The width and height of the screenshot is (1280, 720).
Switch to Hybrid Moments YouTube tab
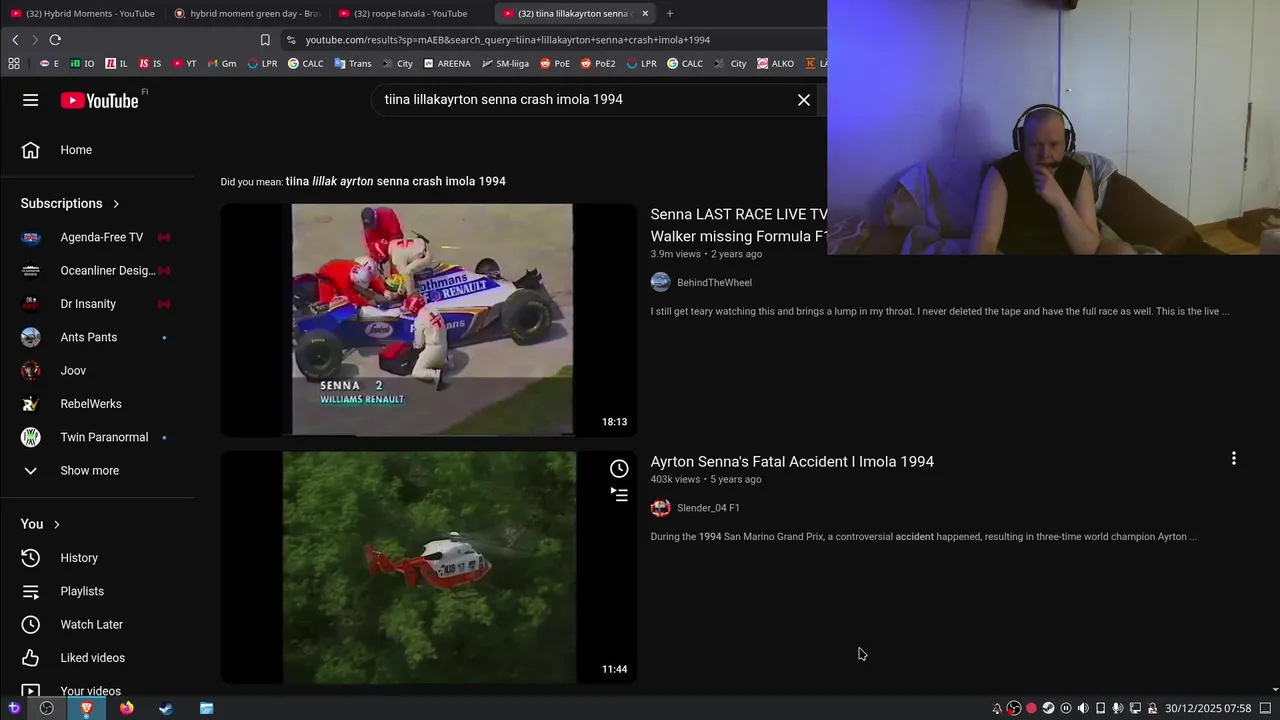[82, 14]
